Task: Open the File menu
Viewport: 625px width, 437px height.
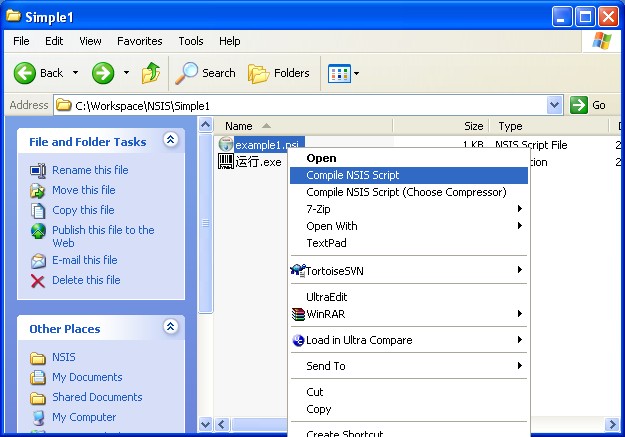Action: click(x=21, y=41)
